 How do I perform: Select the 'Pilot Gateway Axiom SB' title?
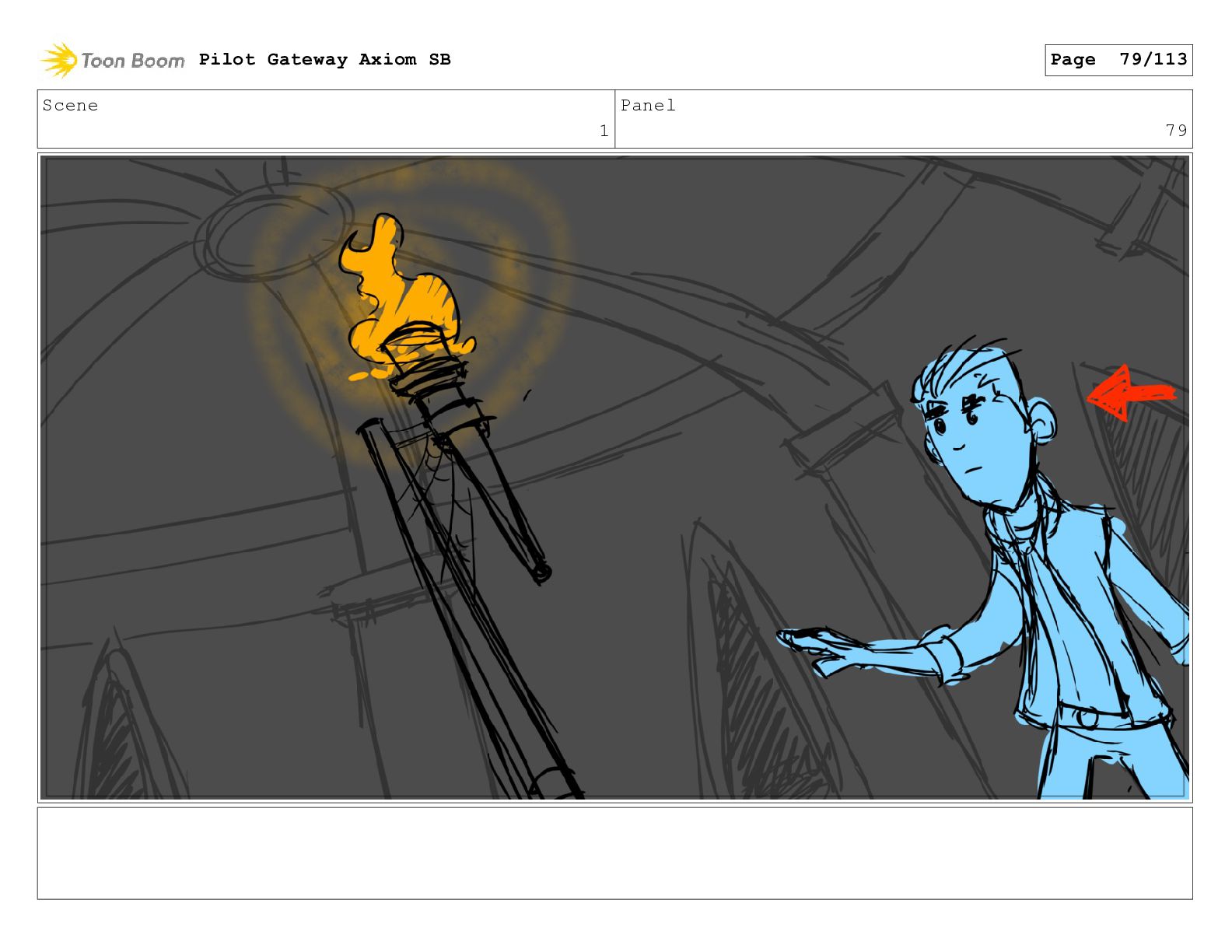pyautogui.click(x=324, y=59)
